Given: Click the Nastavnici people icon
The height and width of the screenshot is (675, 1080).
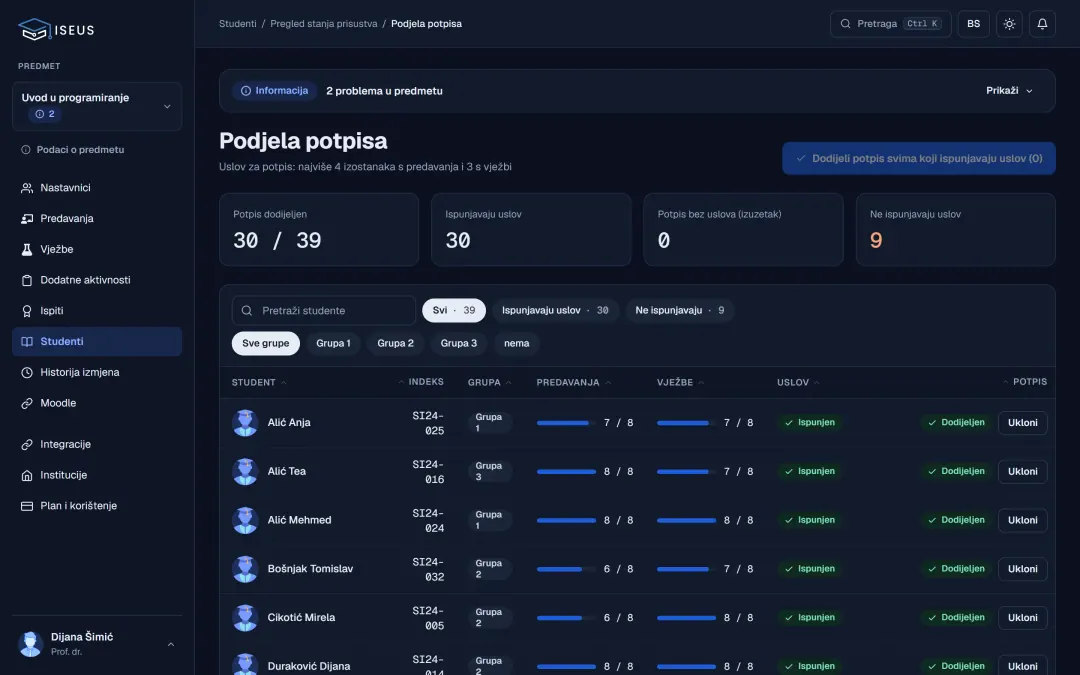Looking at the screenshot, I should pos(27,188).
